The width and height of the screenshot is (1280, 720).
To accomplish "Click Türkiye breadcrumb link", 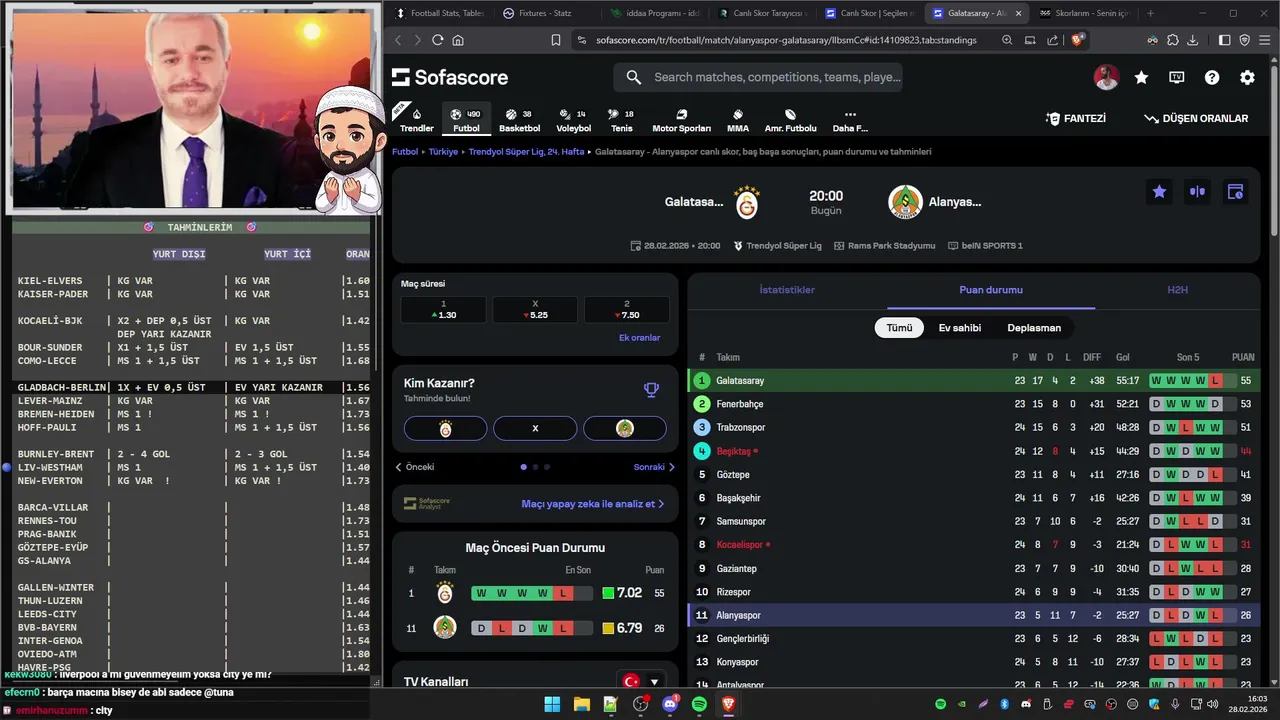I will point(443,152).
